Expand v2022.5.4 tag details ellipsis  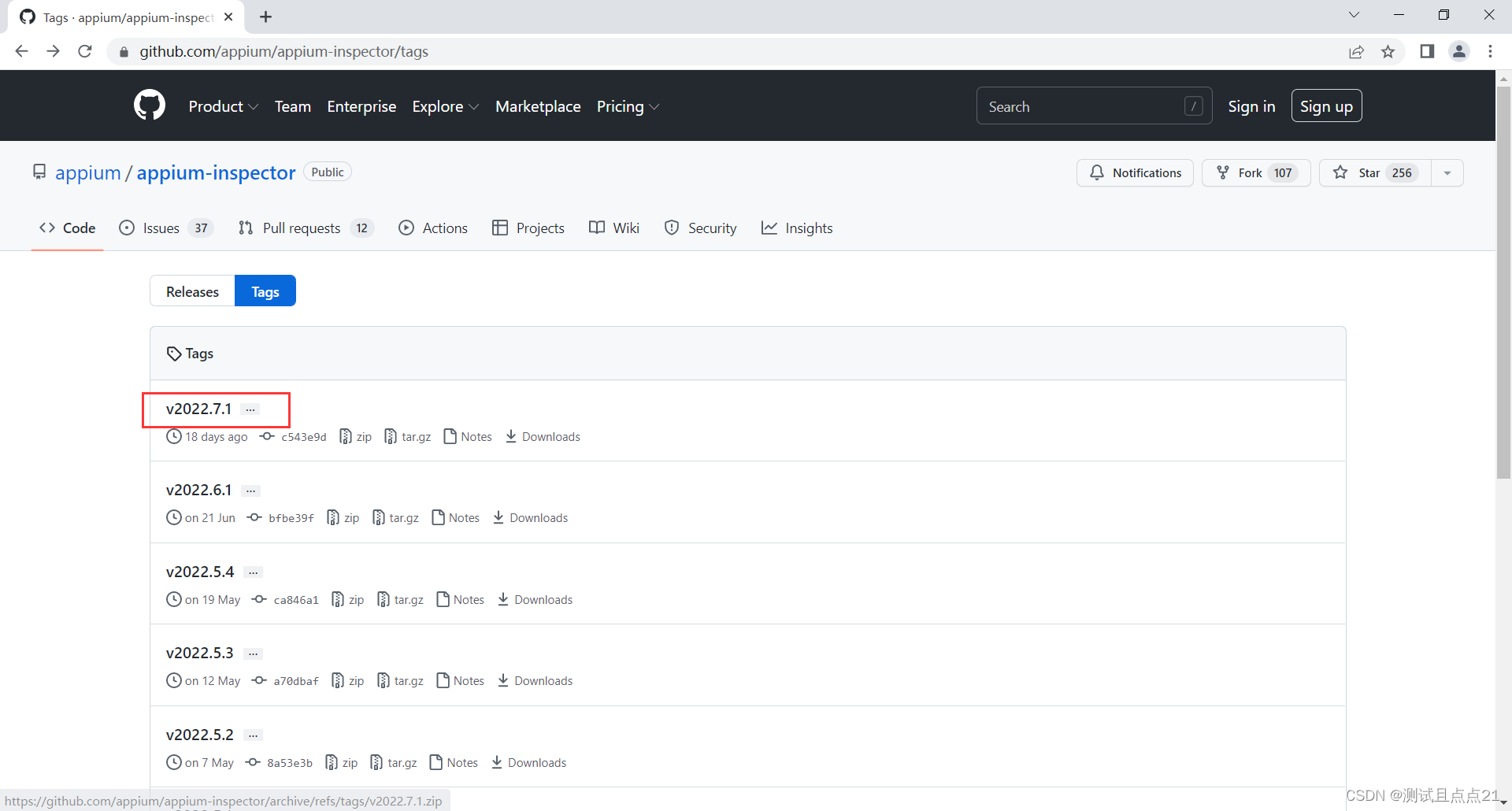click(x=253, y=572)
